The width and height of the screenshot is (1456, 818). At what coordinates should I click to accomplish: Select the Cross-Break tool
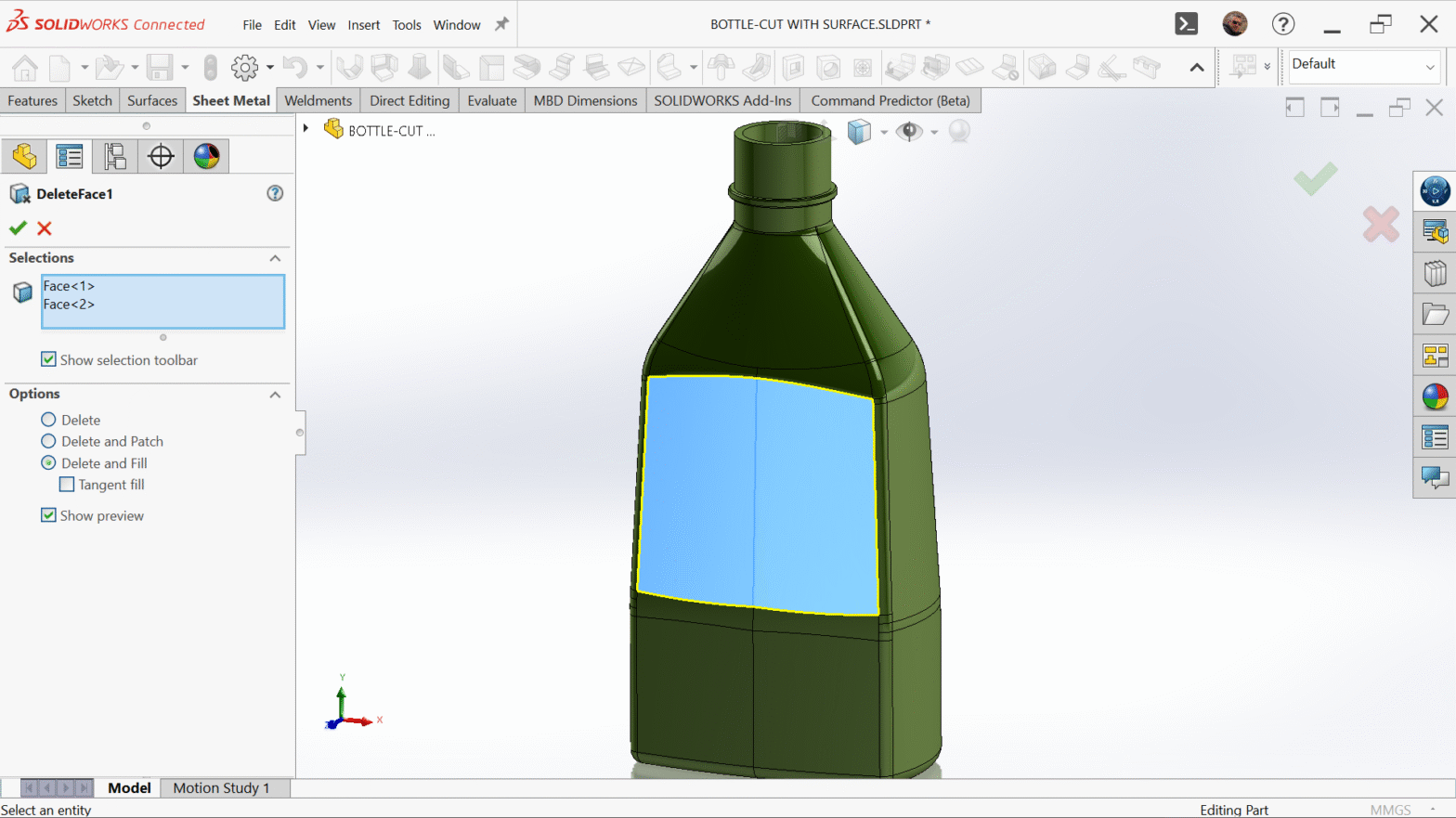(631, 67)
